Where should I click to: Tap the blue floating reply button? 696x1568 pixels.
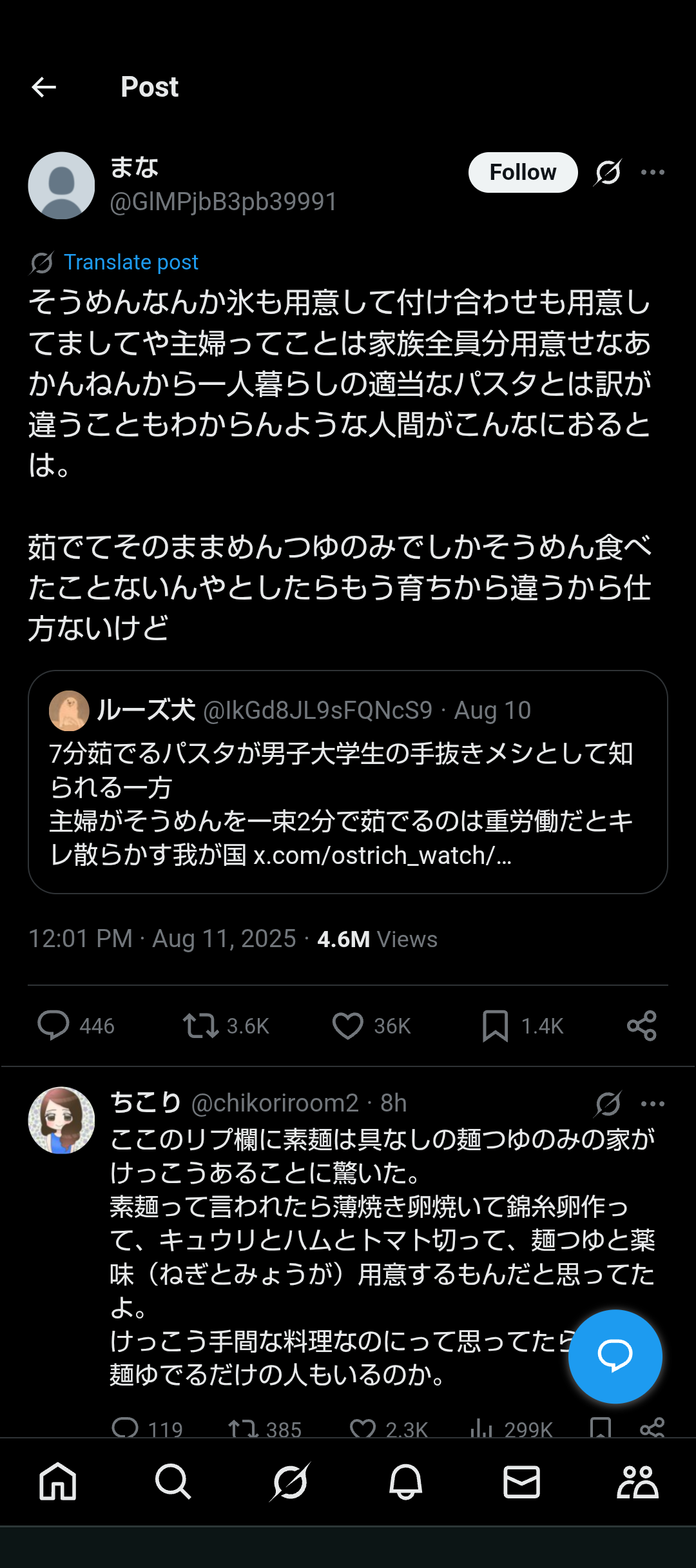pos(615,1357)
